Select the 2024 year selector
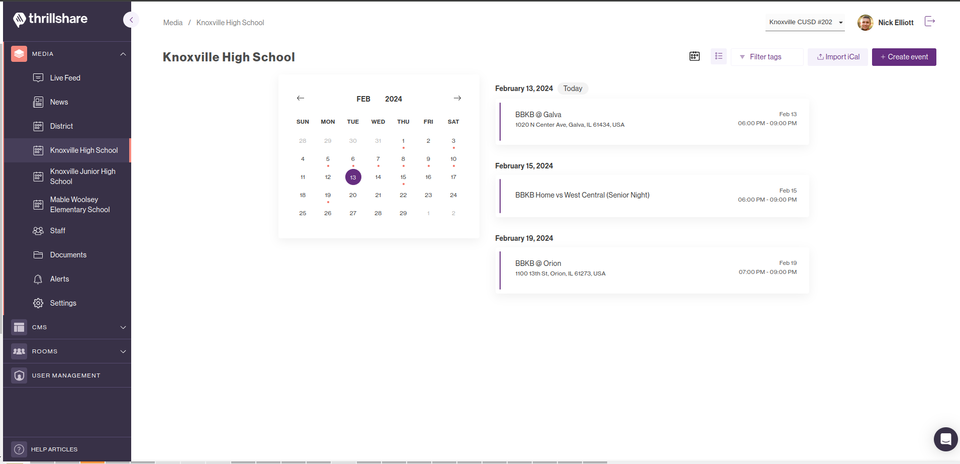 394,99
